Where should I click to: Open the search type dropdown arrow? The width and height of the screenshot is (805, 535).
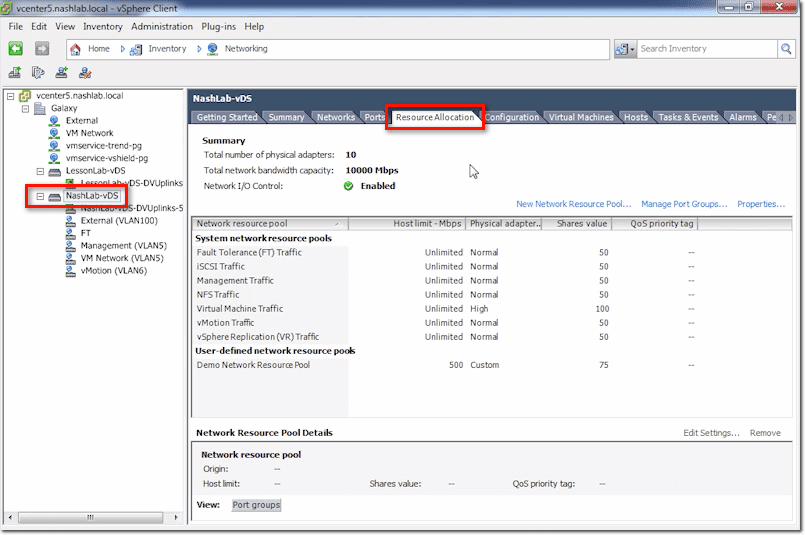coord(632,49)
